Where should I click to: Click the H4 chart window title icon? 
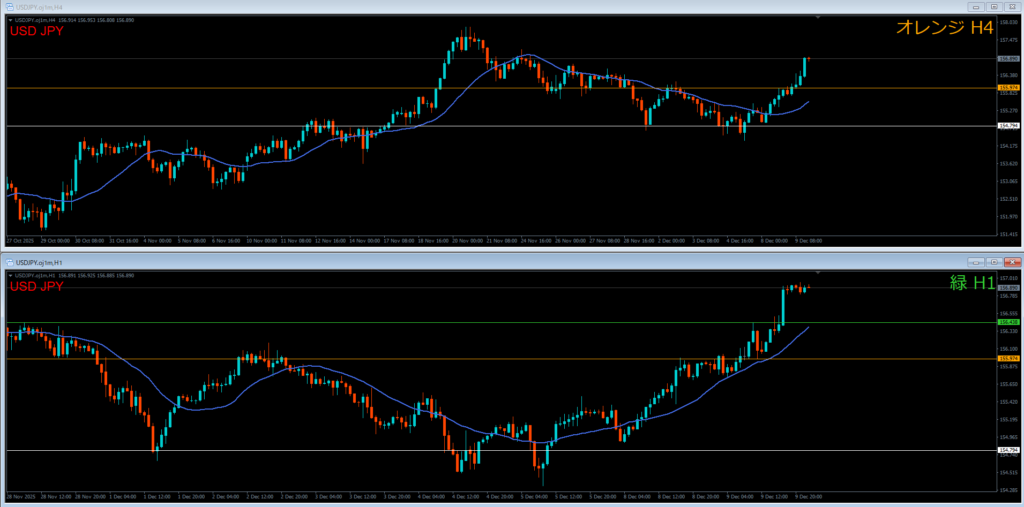[7, 6]
